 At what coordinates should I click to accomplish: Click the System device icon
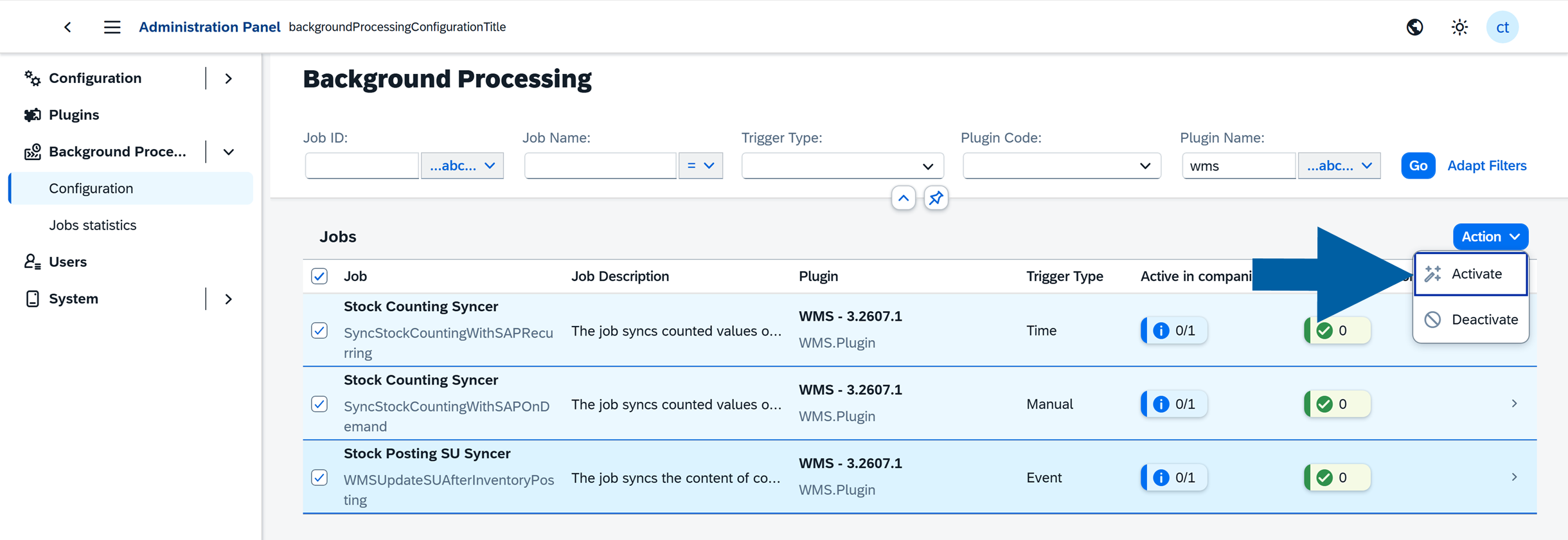(32, 299)
